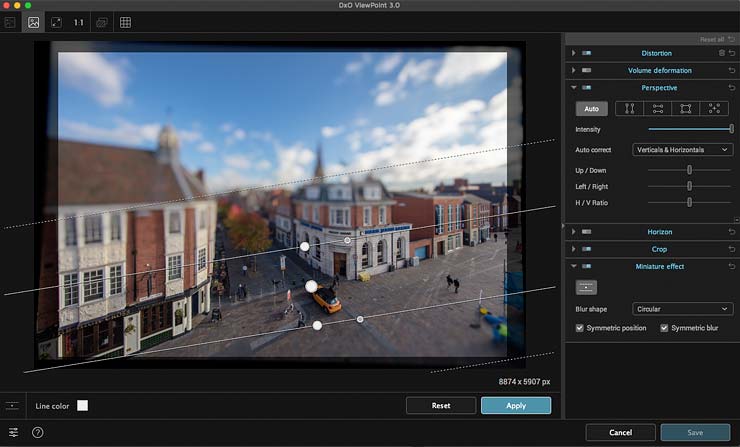The height and width of the screenshot is (447, 740).
Task: Expand the Horizon palette triangle
Action: click(x=573, y=232)
